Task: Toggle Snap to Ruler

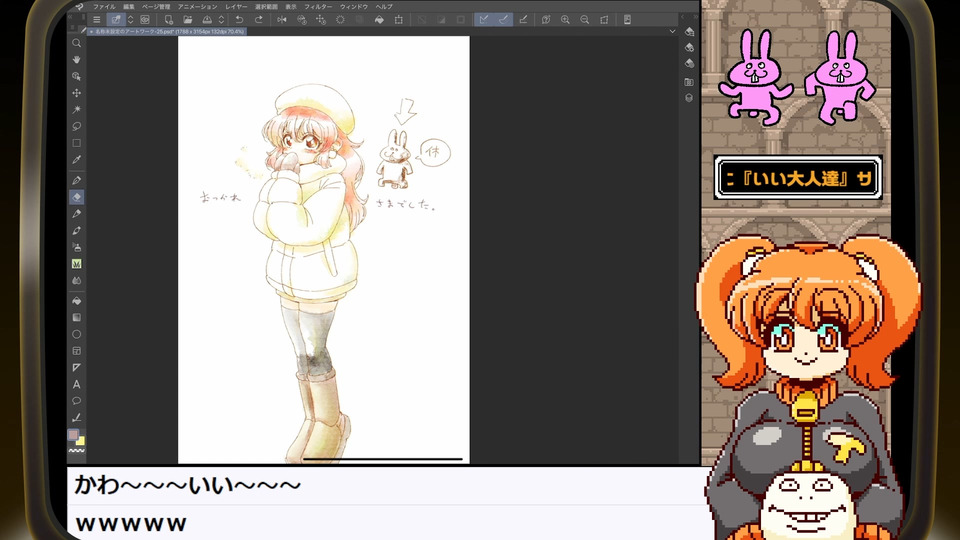Action: [x=484, y=20]
